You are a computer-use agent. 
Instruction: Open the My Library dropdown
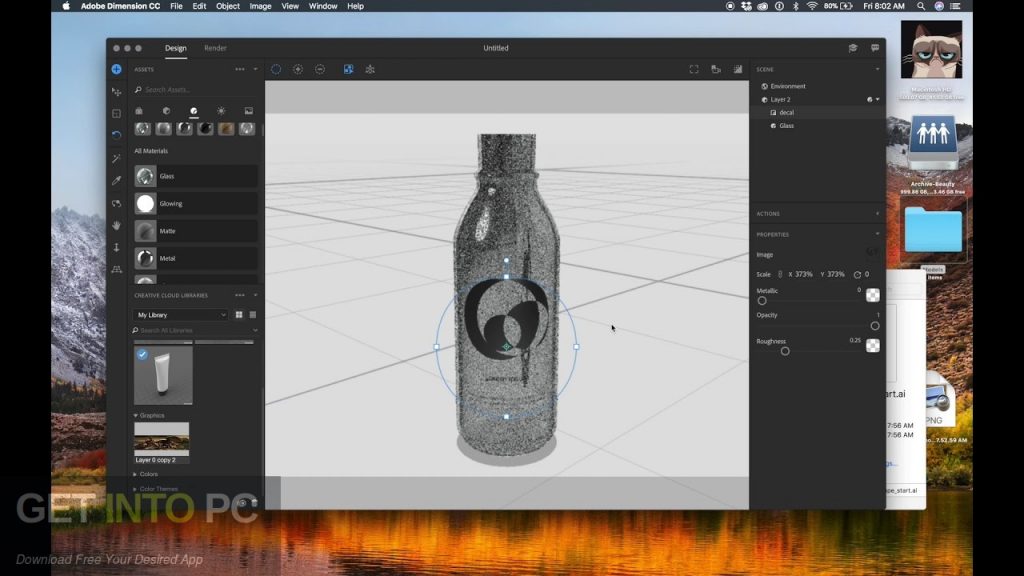tap(181, 315)
